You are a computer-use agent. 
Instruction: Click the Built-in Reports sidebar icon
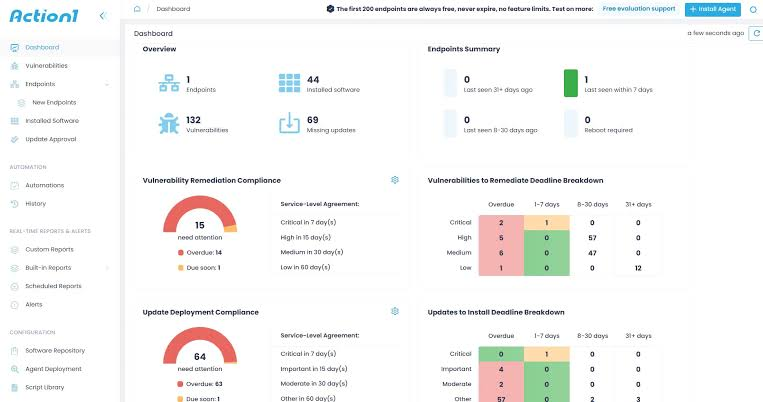[x=15, y=268]
